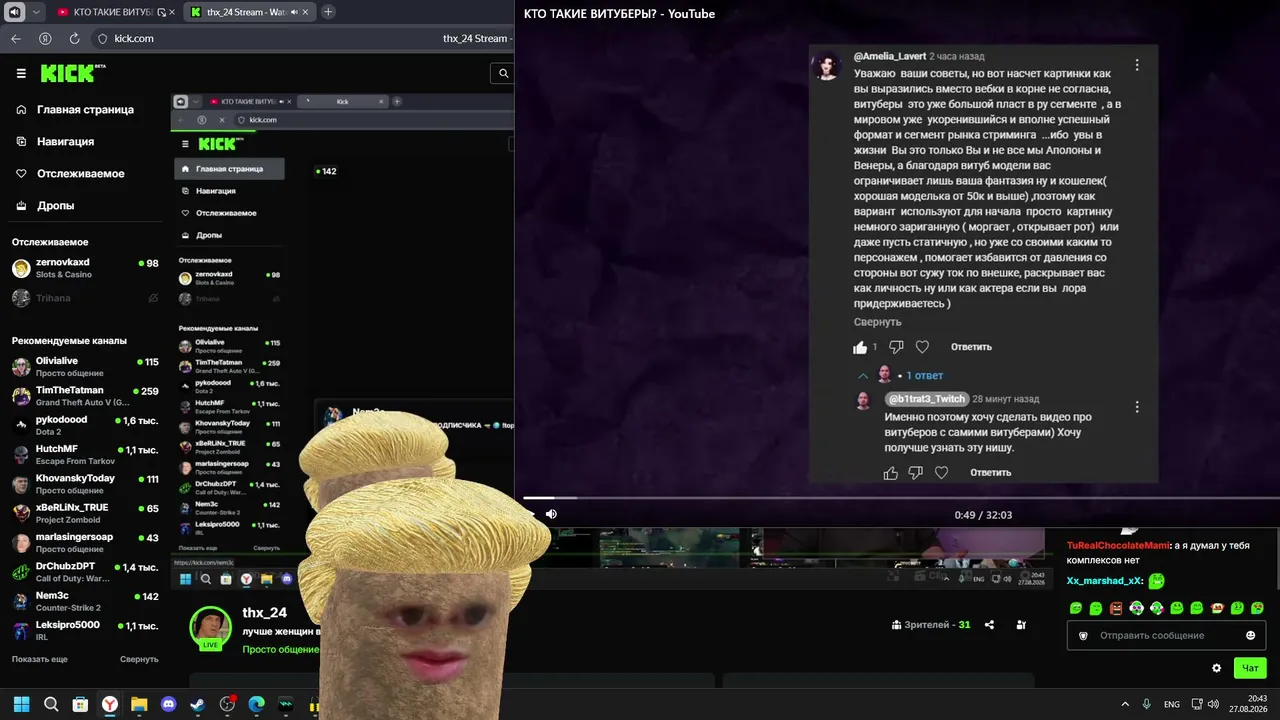Click chat username Xx_marshad_xX
Image resolution: width=1280 pixels, height=720 pixels.
tap(1104, 581)
